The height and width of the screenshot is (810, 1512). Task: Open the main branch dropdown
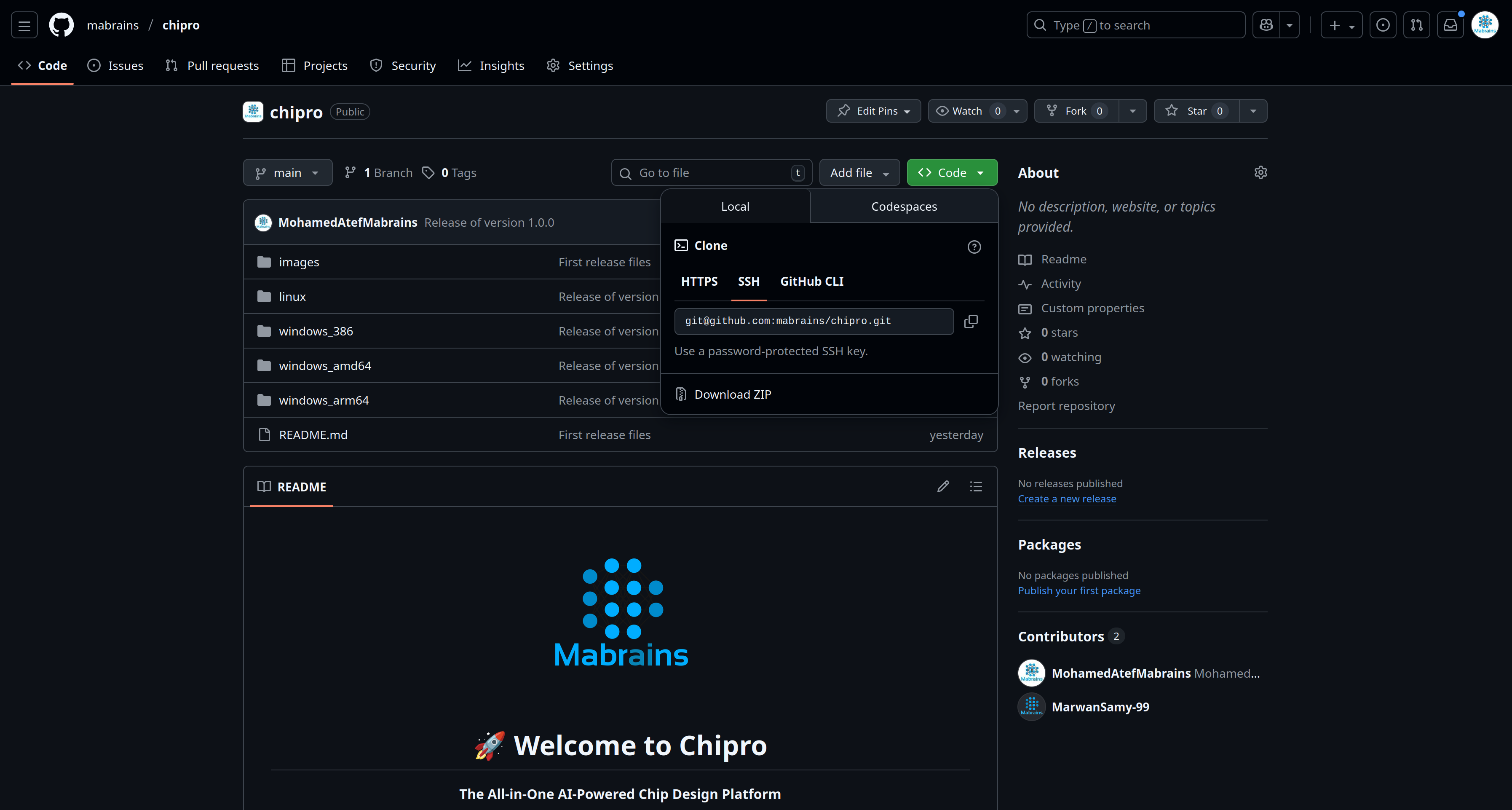point(287,172)
